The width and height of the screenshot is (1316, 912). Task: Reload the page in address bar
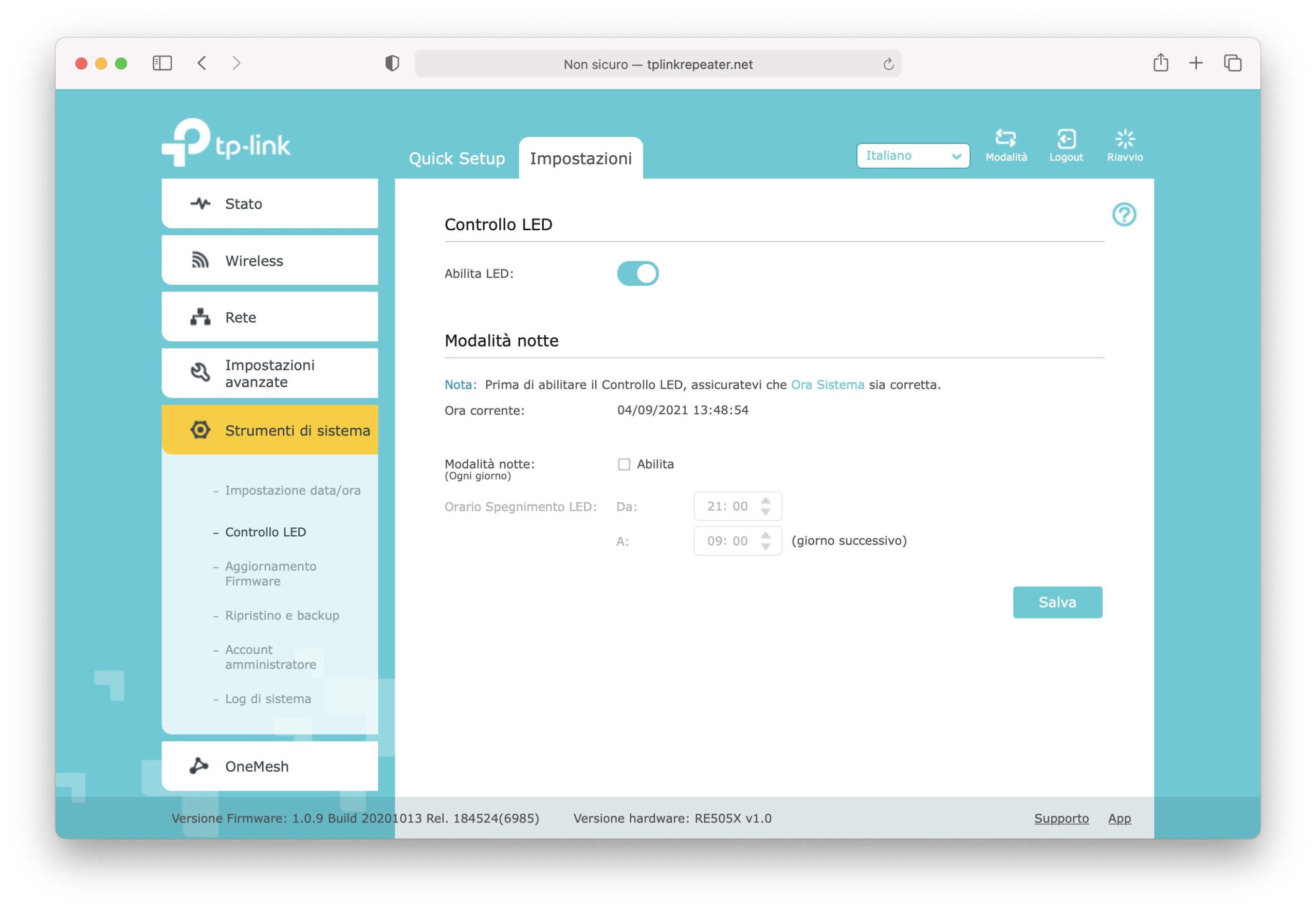[x=888, y=64]
